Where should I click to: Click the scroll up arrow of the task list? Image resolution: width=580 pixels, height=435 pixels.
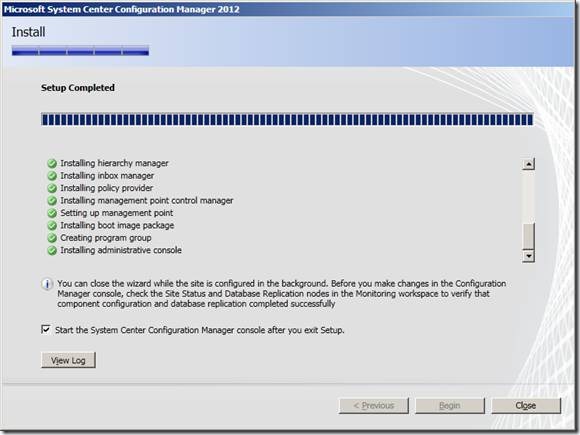tap(529, 164)
